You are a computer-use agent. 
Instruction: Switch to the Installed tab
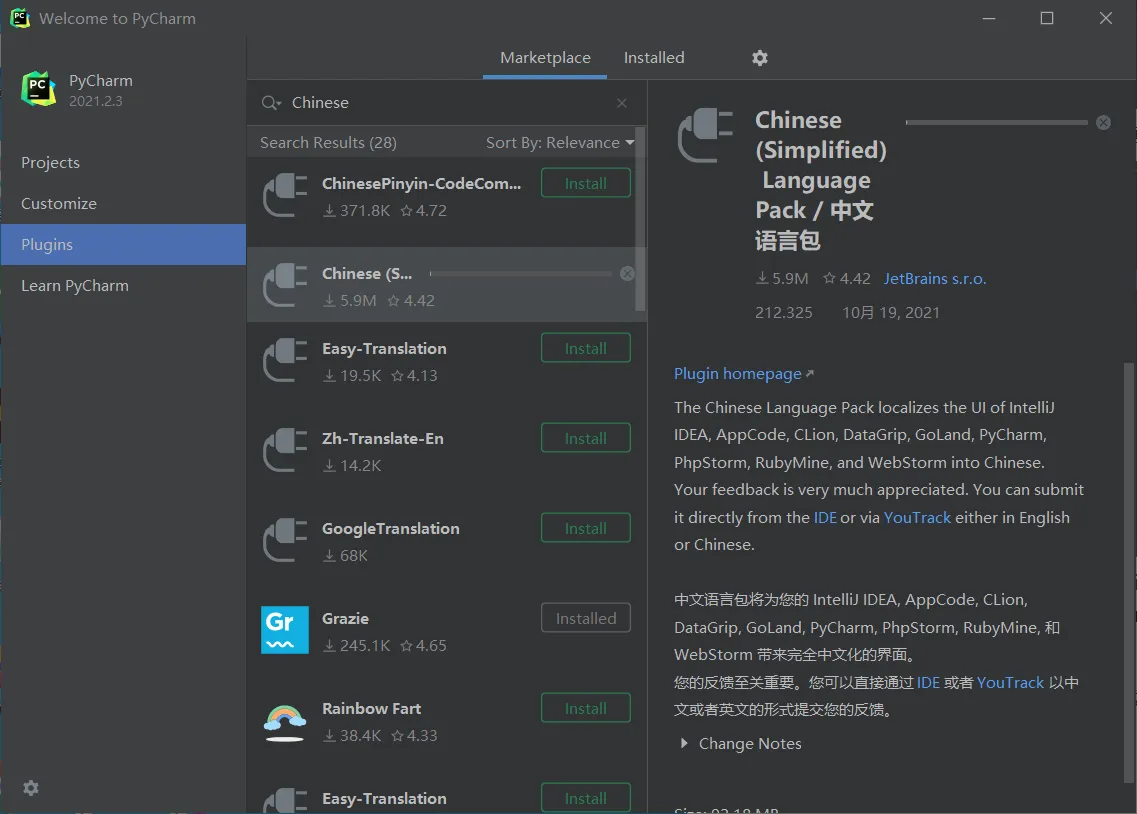[x=654, y=58]
